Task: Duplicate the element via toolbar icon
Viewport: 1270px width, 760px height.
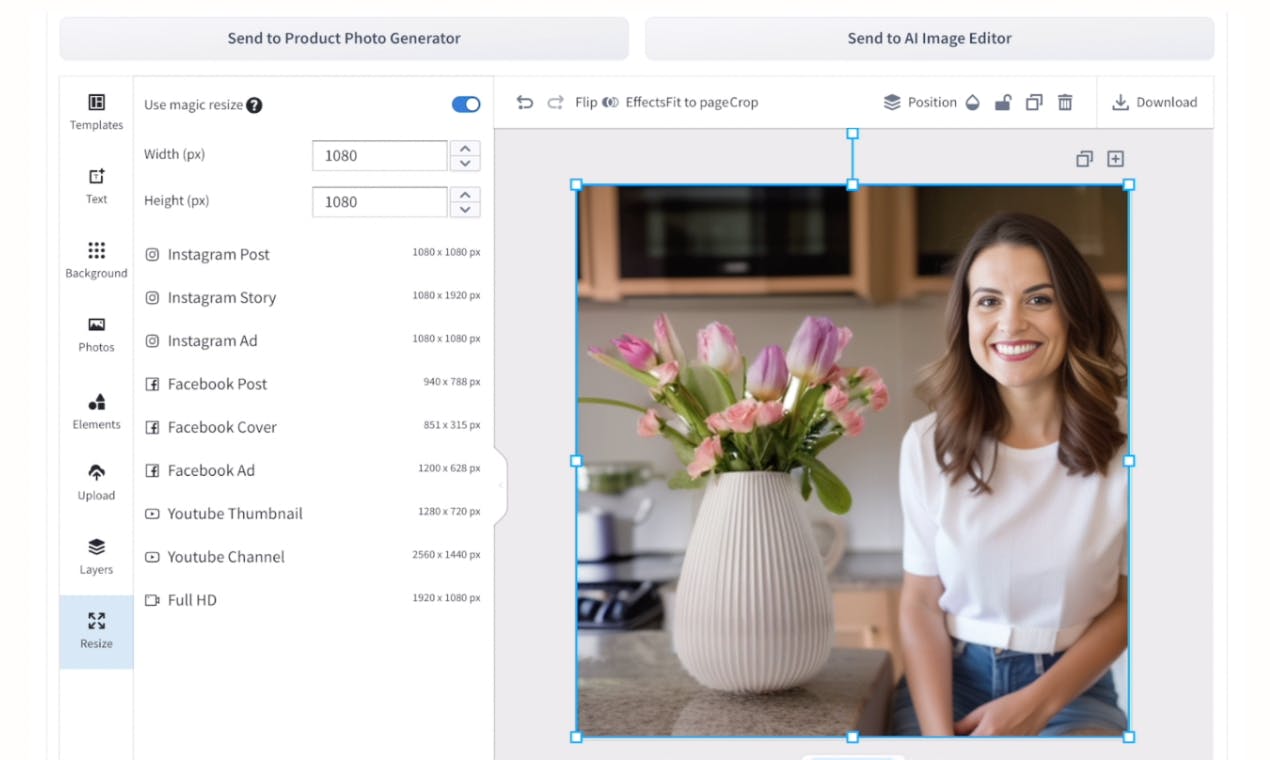Action: pos(1034,102)
